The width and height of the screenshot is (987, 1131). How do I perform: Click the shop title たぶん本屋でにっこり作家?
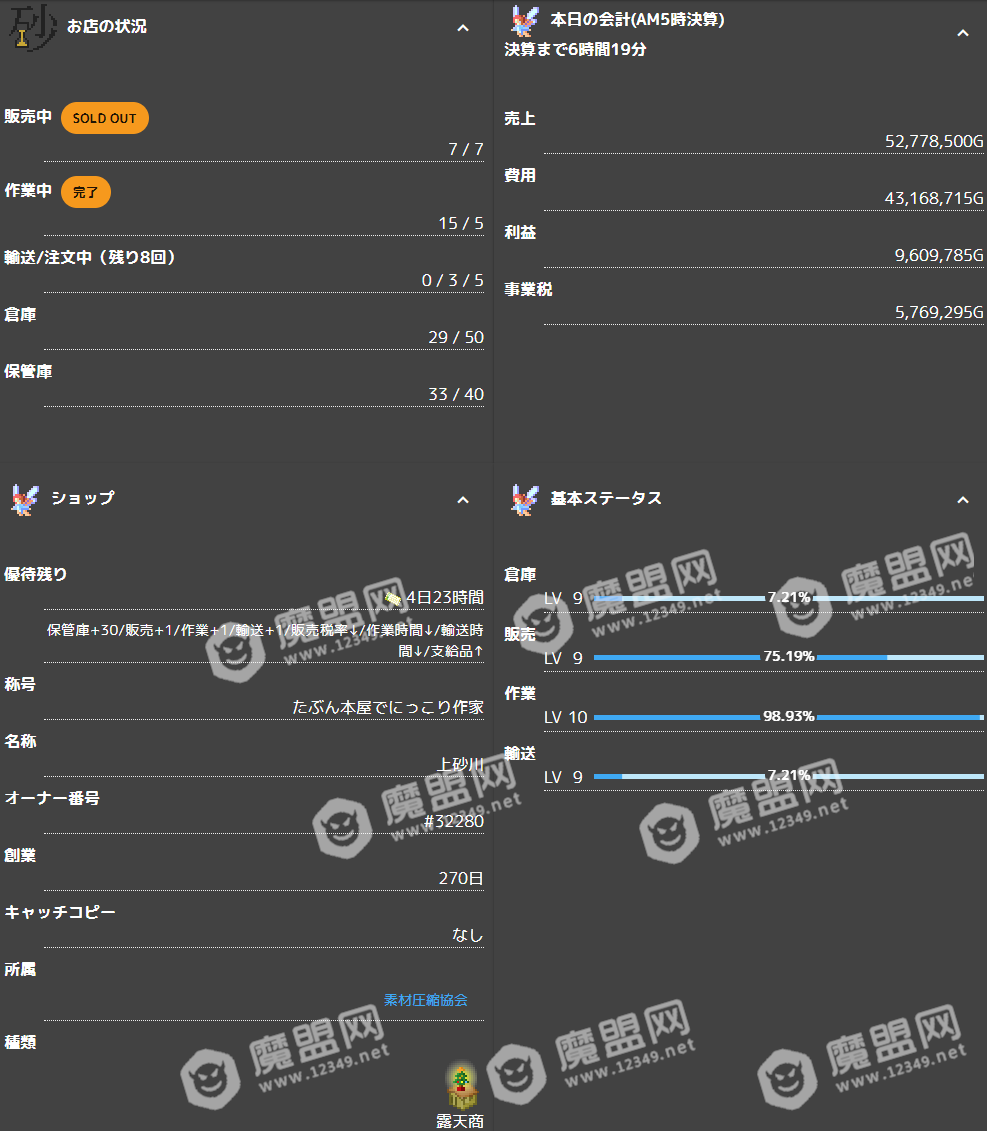click(x=388, y=707)
